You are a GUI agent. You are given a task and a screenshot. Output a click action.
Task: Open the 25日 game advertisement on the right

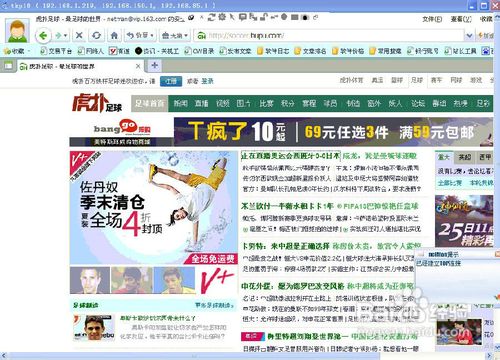(x=464, y=221)
